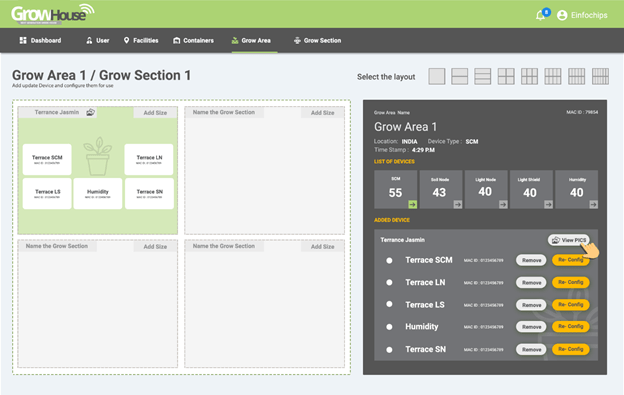The image size is (624, 395).
Task: Select the six-cell grid layout icon
Action: [529, 76]
